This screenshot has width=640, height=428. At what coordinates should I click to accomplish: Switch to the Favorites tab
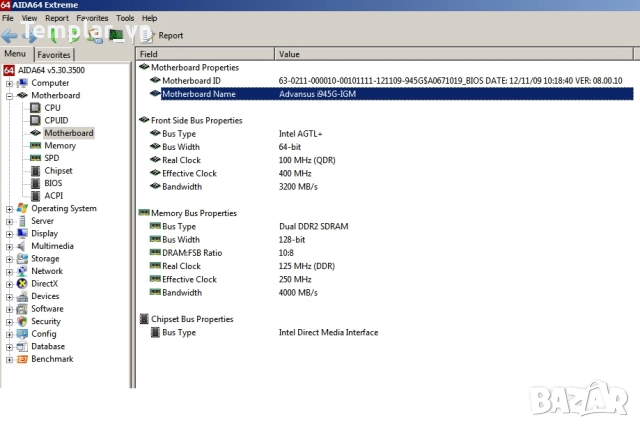[x=54, y=55]
